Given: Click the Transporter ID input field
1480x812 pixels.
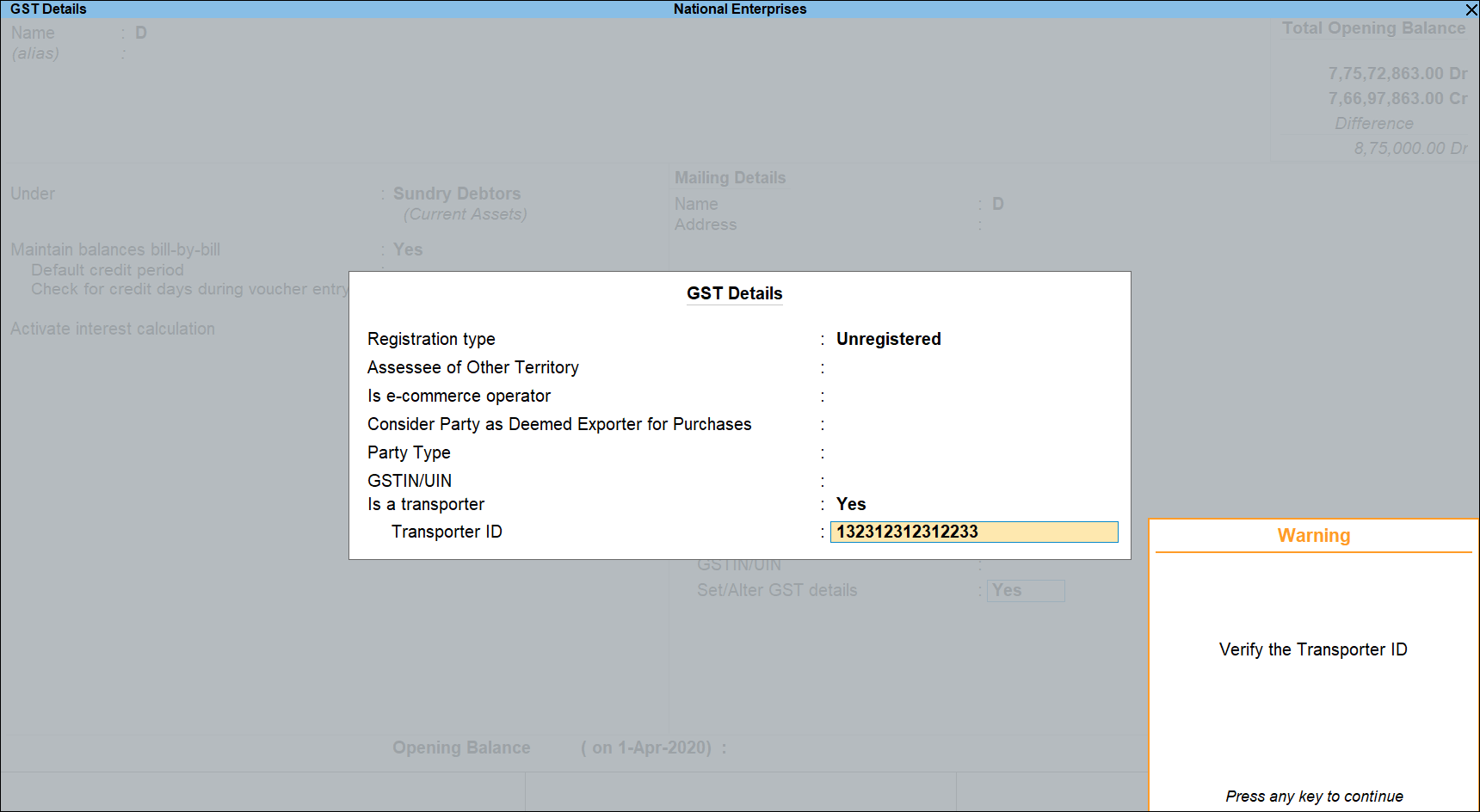Looking at the screenshot, I should click(974, 532).
